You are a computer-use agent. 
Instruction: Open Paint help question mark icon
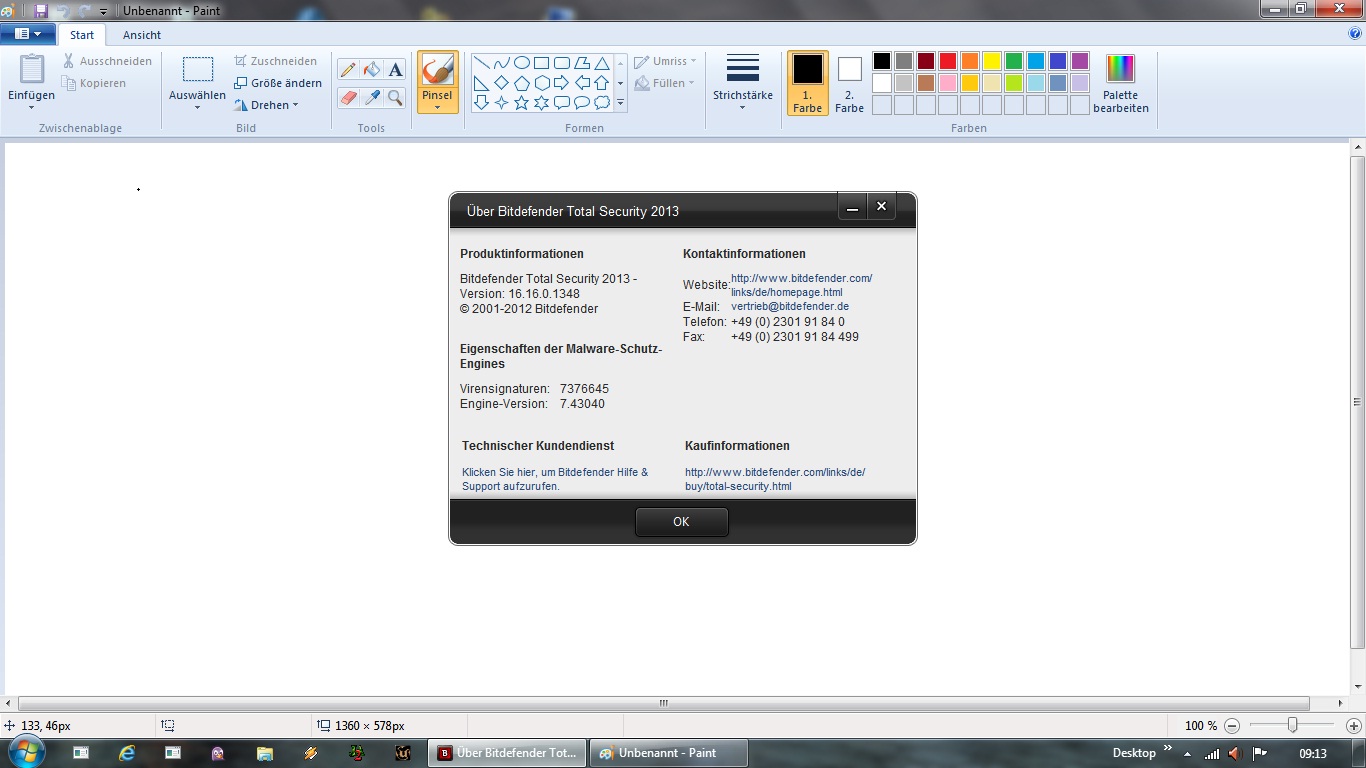pos(1355,33)
